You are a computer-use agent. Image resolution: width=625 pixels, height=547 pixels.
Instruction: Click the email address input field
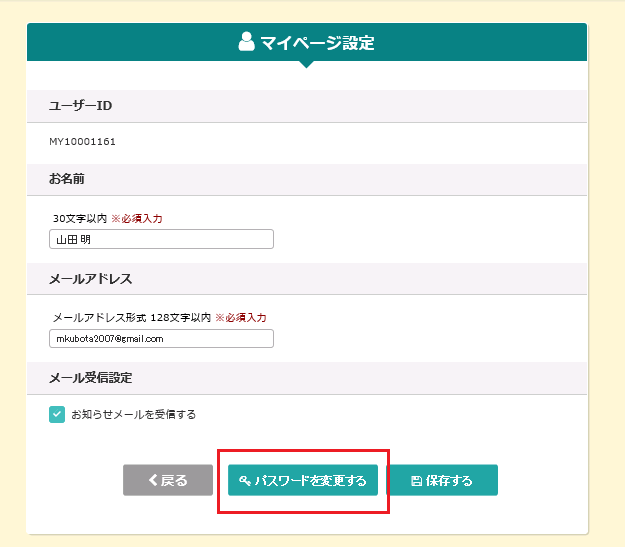point(161,338)
